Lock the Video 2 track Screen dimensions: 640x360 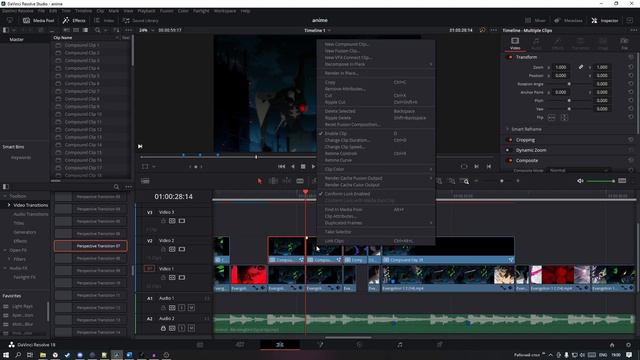[163, 249]
